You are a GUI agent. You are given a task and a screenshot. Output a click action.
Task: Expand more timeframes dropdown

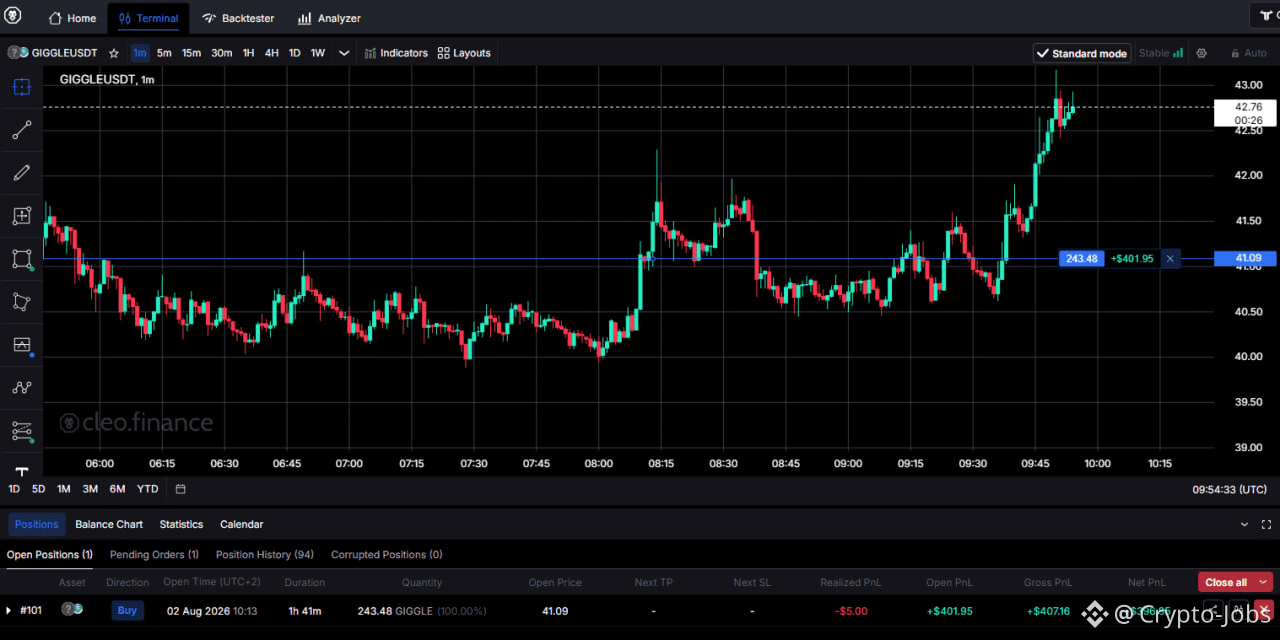tap(344, 53)
